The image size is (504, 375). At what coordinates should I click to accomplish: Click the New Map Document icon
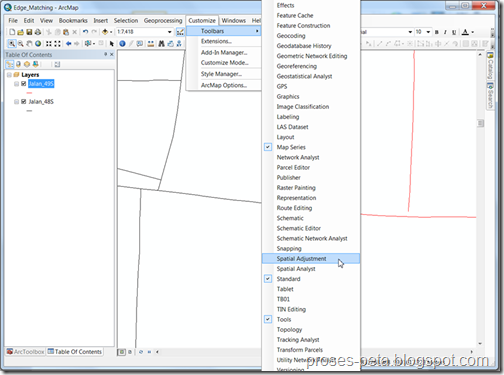point(12,32)
